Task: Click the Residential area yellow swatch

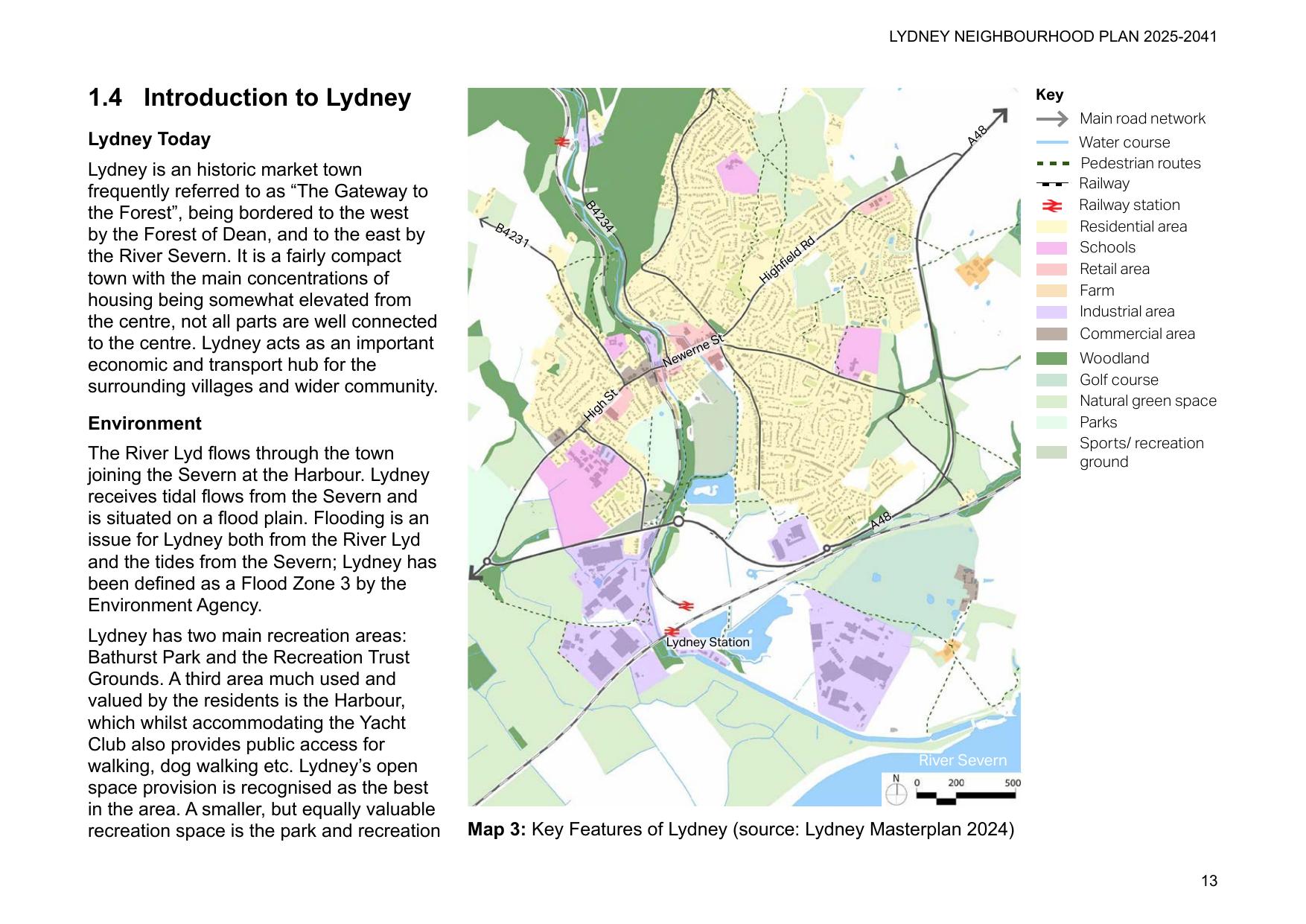Action: 1051,227
